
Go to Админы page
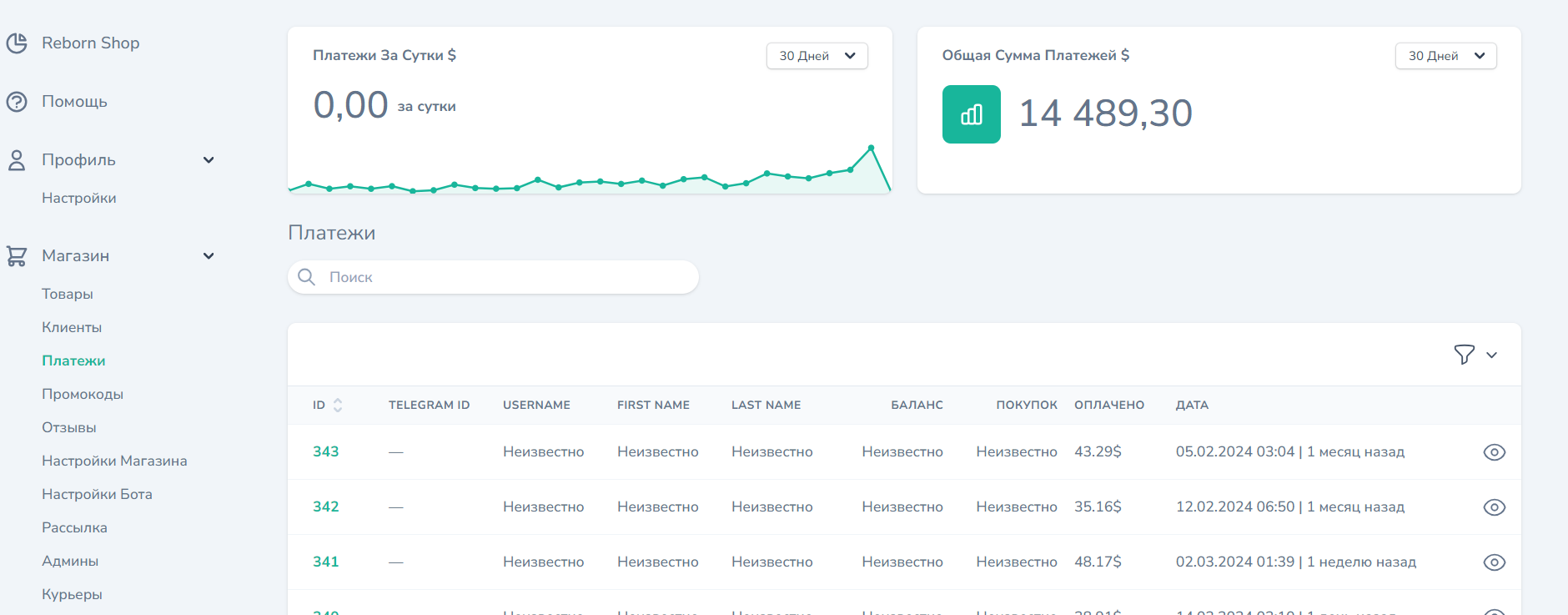[70, 561]
